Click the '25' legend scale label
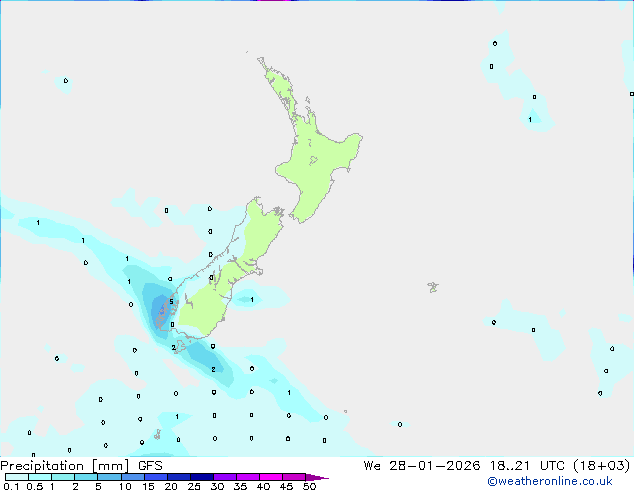Viewport: 634px width, 490px height. coord(194,486)
